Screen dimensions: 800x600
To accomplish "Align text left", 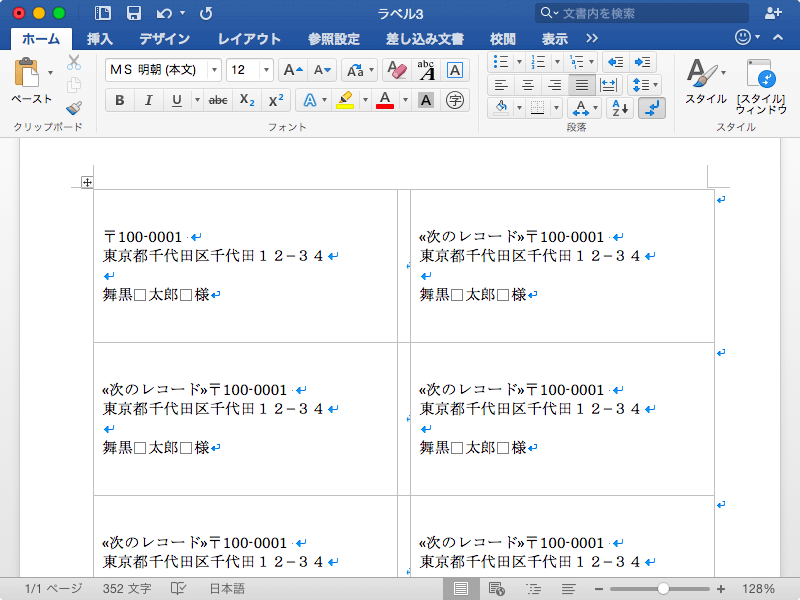I will pyautogui.click(x=501, y=85).
